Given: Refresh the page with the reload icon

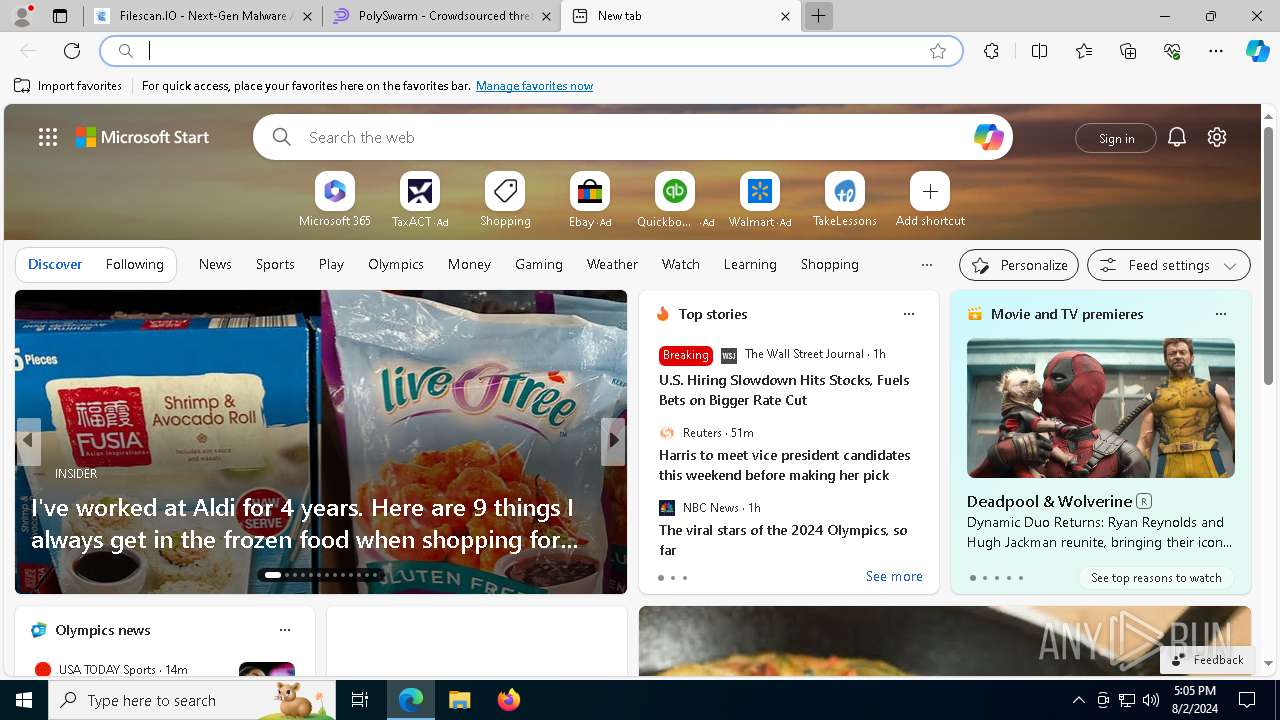Looking at the screenshot, I should click(x=72, y=51).
